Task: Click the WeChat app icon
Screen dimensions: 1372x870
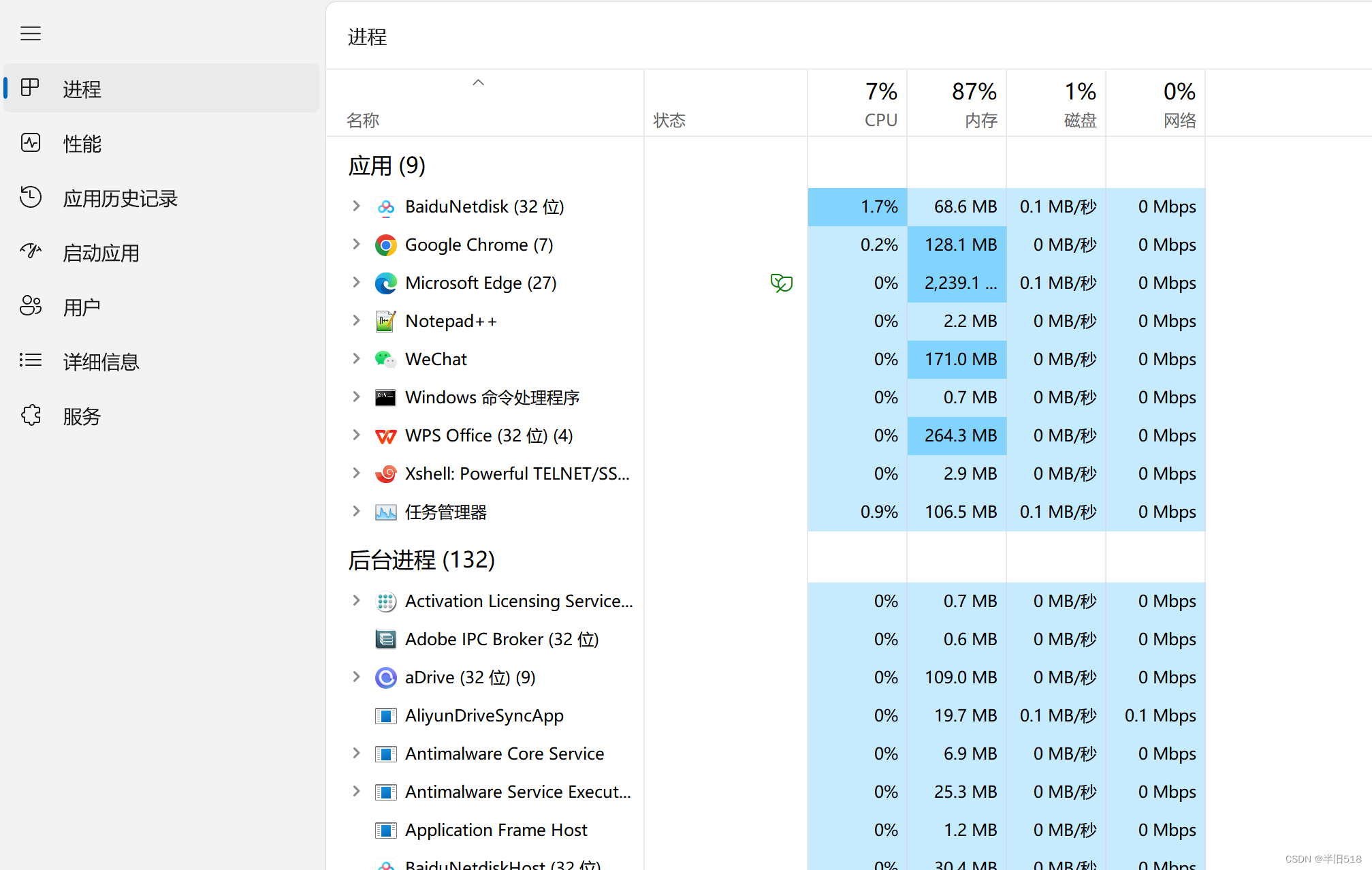Action: coord(385,359)
